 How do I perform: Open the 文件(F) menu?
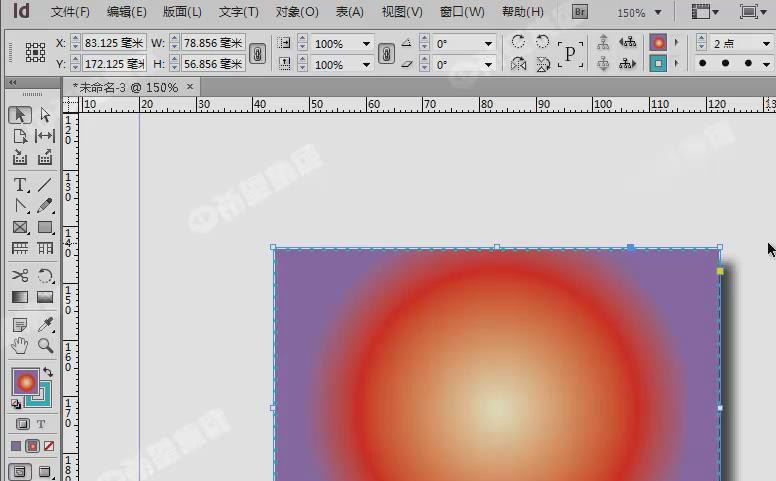[70, 12]
